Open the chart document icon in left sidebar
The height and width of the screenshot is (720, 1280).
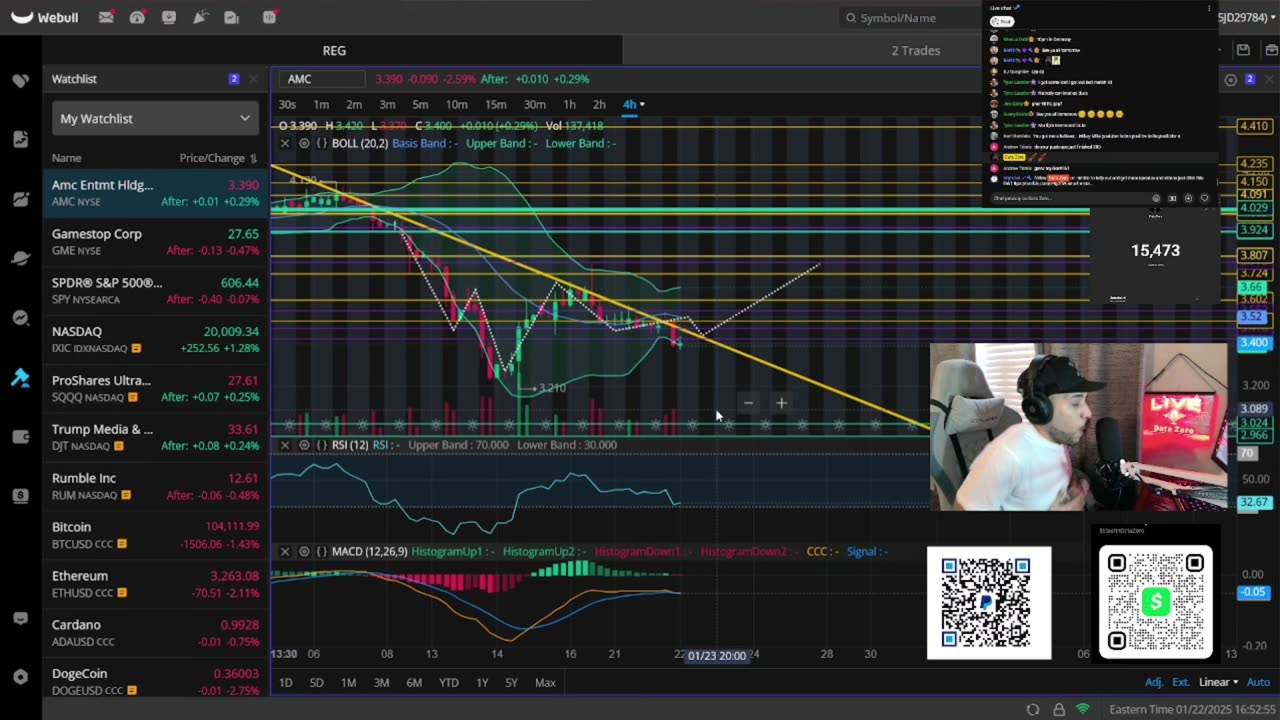coord(20,139)
